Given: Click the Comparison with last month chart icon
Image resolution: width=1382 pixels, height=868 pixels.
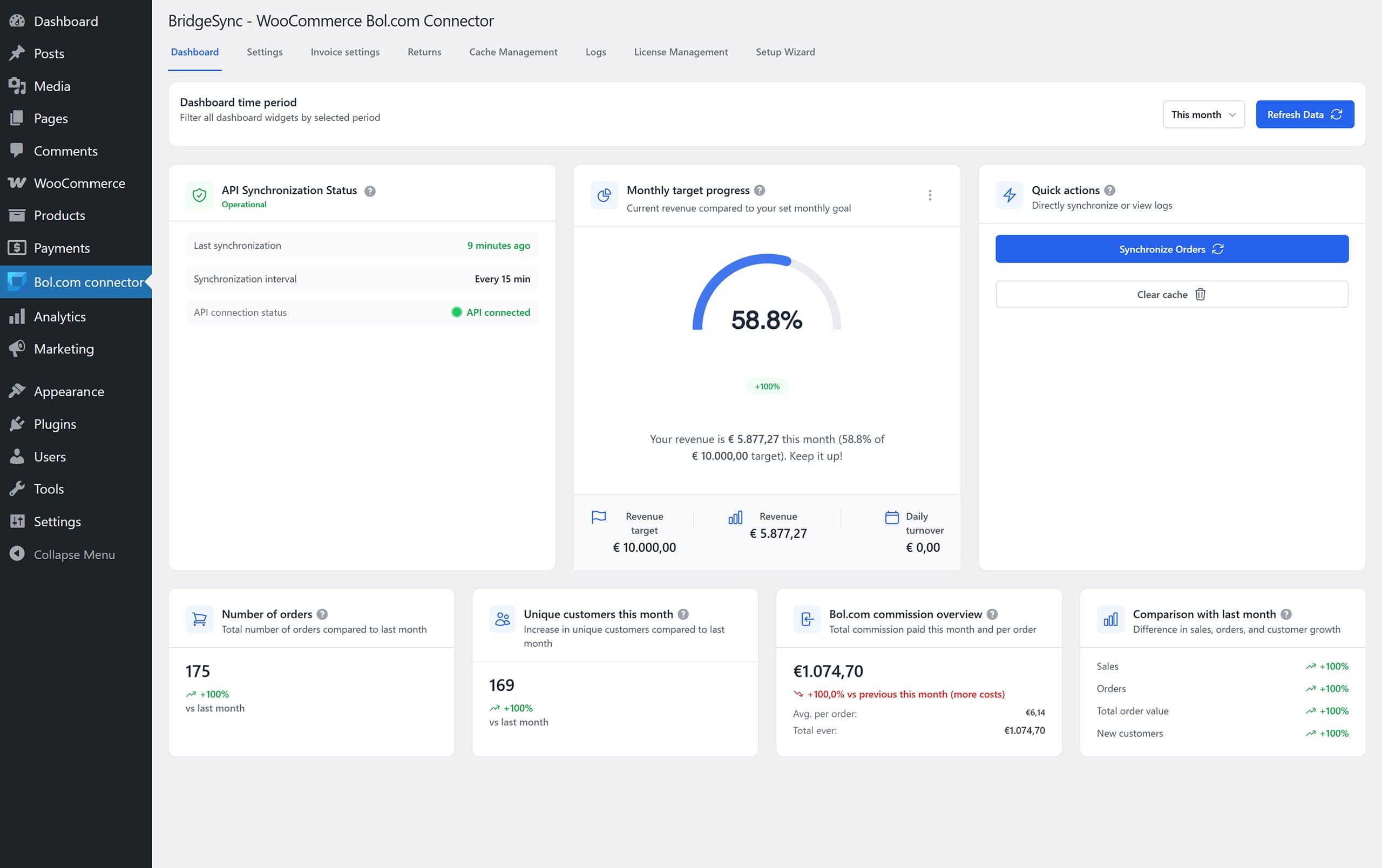Looking at the screenshot, I should click(x=1110, y=619).
